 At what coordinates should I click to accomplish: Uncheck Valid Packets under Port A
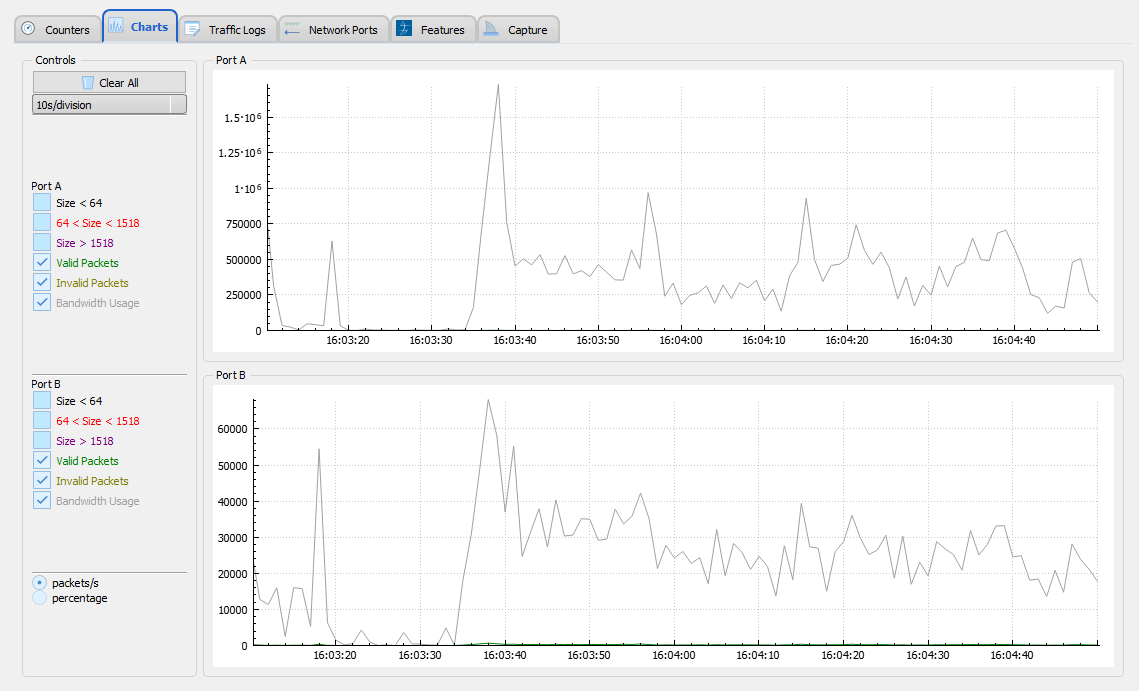tap(41, 262)
